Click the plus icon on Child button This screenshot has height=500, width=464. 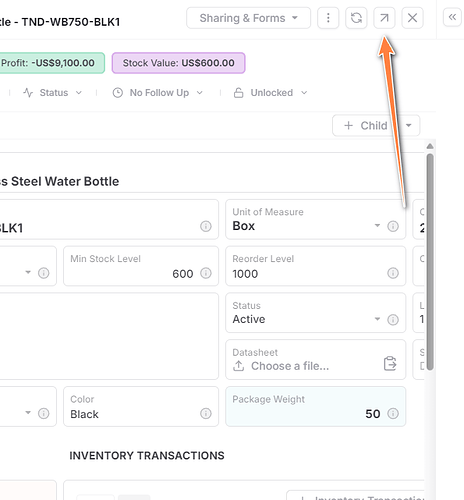click(348, 126)
